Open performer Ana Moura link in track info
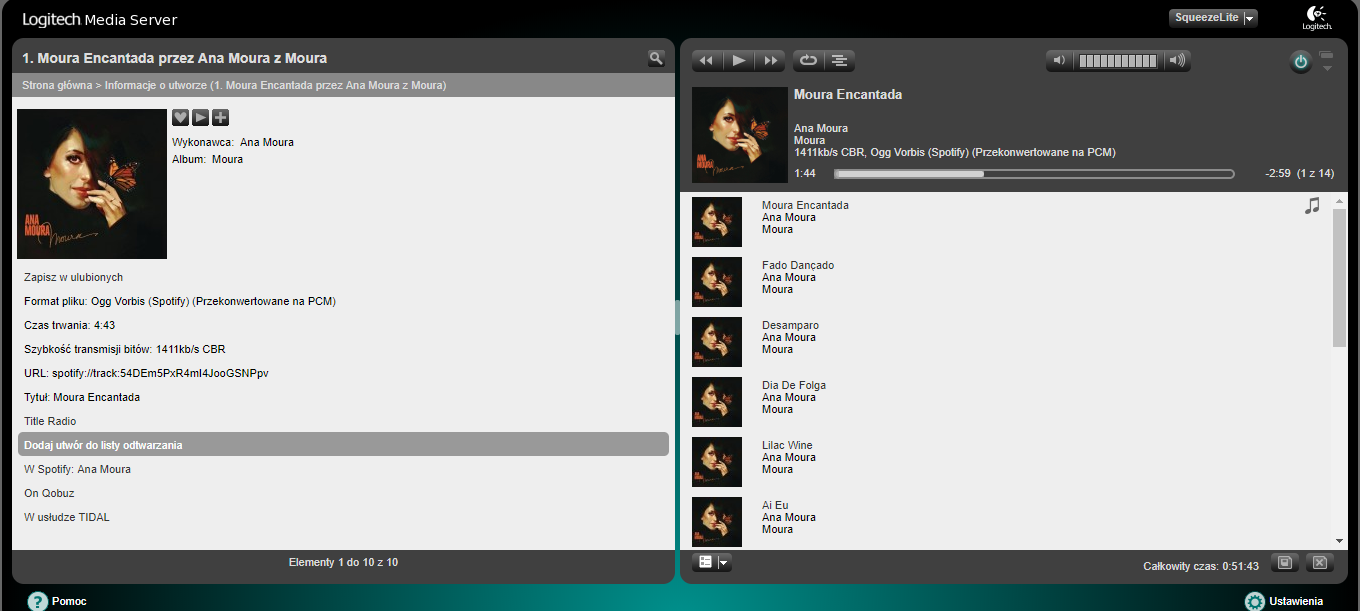Viewport: 1360px width, 611px height. [x=267, y=142]
